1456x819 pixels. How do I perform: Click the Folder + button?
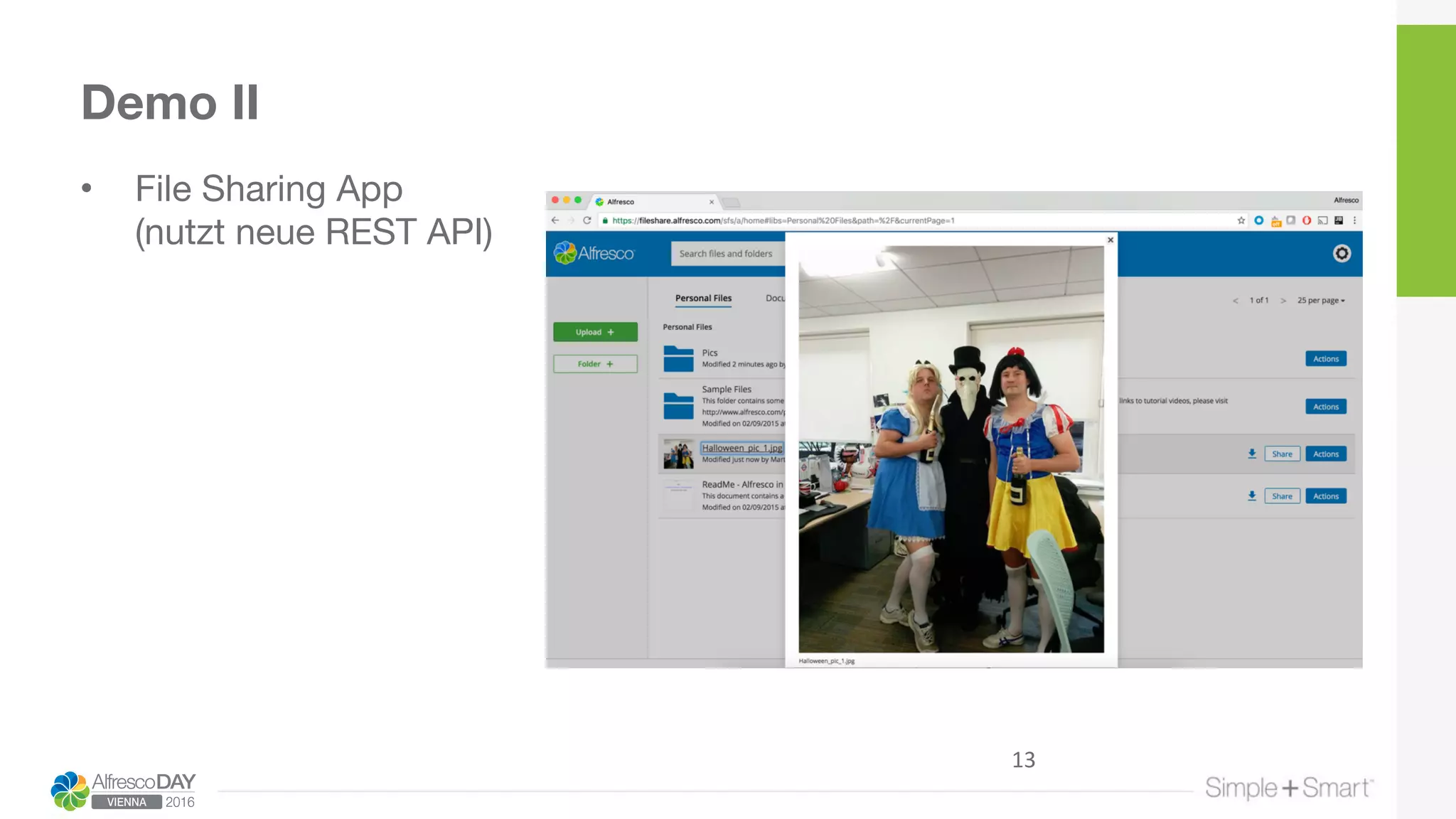click(595, 364)
